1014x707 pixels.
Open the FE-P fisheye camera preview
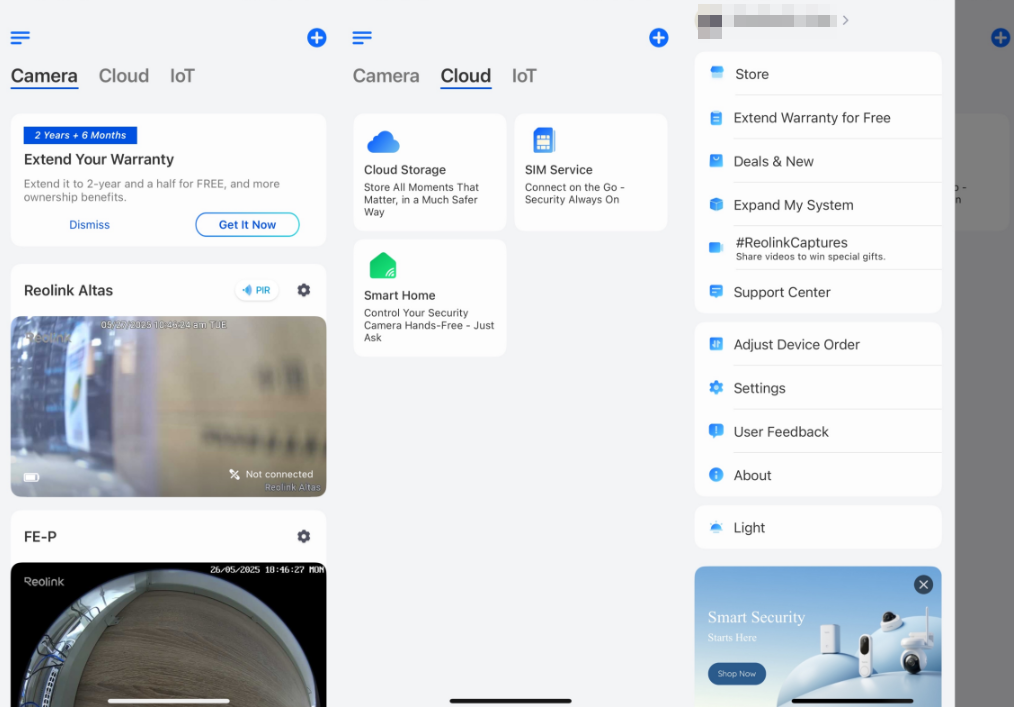pos(168,635)
